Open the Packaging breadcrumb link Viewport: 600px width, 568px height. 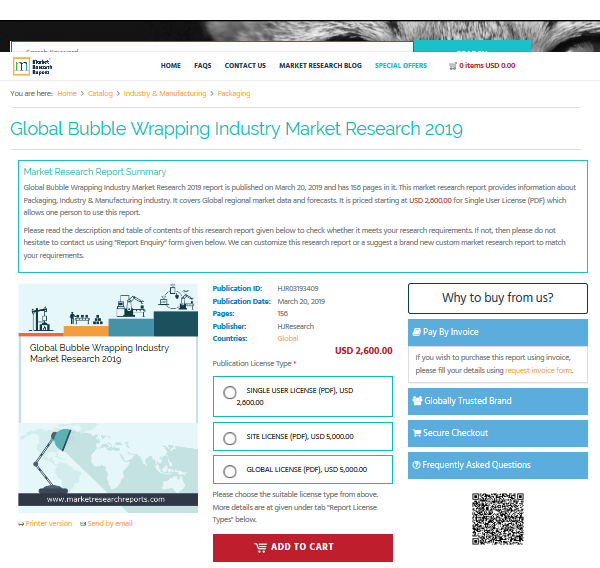[x=234, y=93]
